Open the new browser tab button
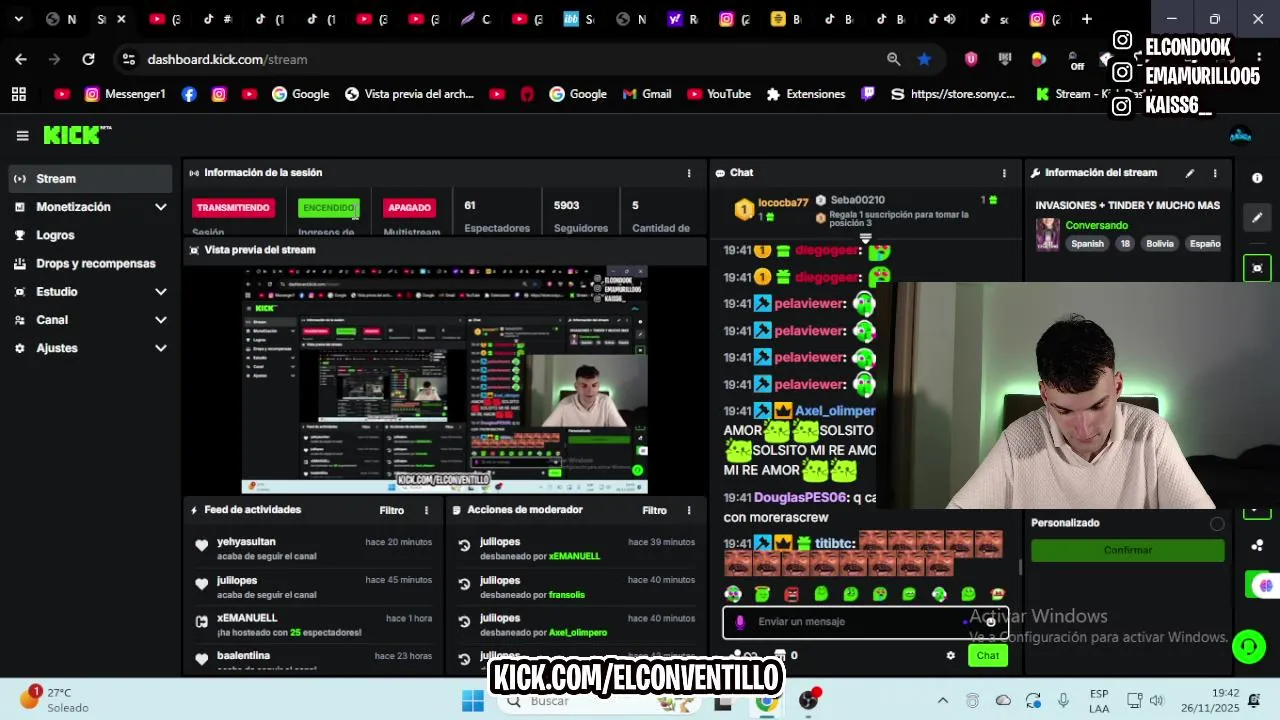Image resolution: width=1280 pixels, height=720 pixels. pyautogui.click(x=1086, y=19)
